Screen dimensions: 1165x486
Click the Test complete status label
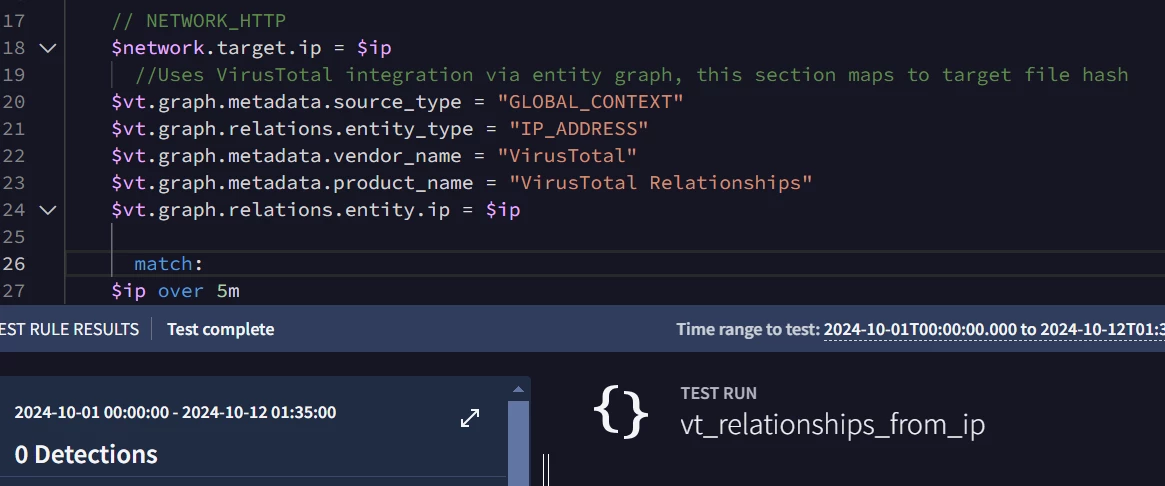[x=221, y=329]
